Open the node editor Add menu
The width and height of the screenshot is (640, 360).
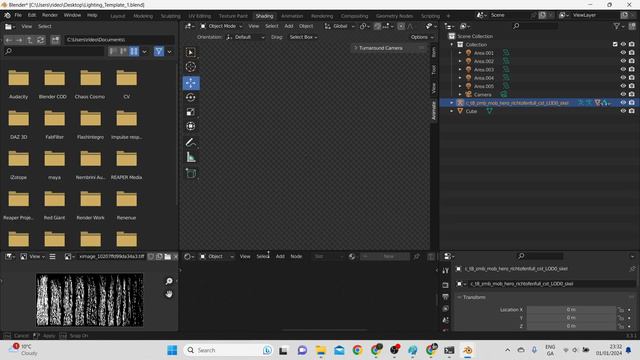point(280,256)
